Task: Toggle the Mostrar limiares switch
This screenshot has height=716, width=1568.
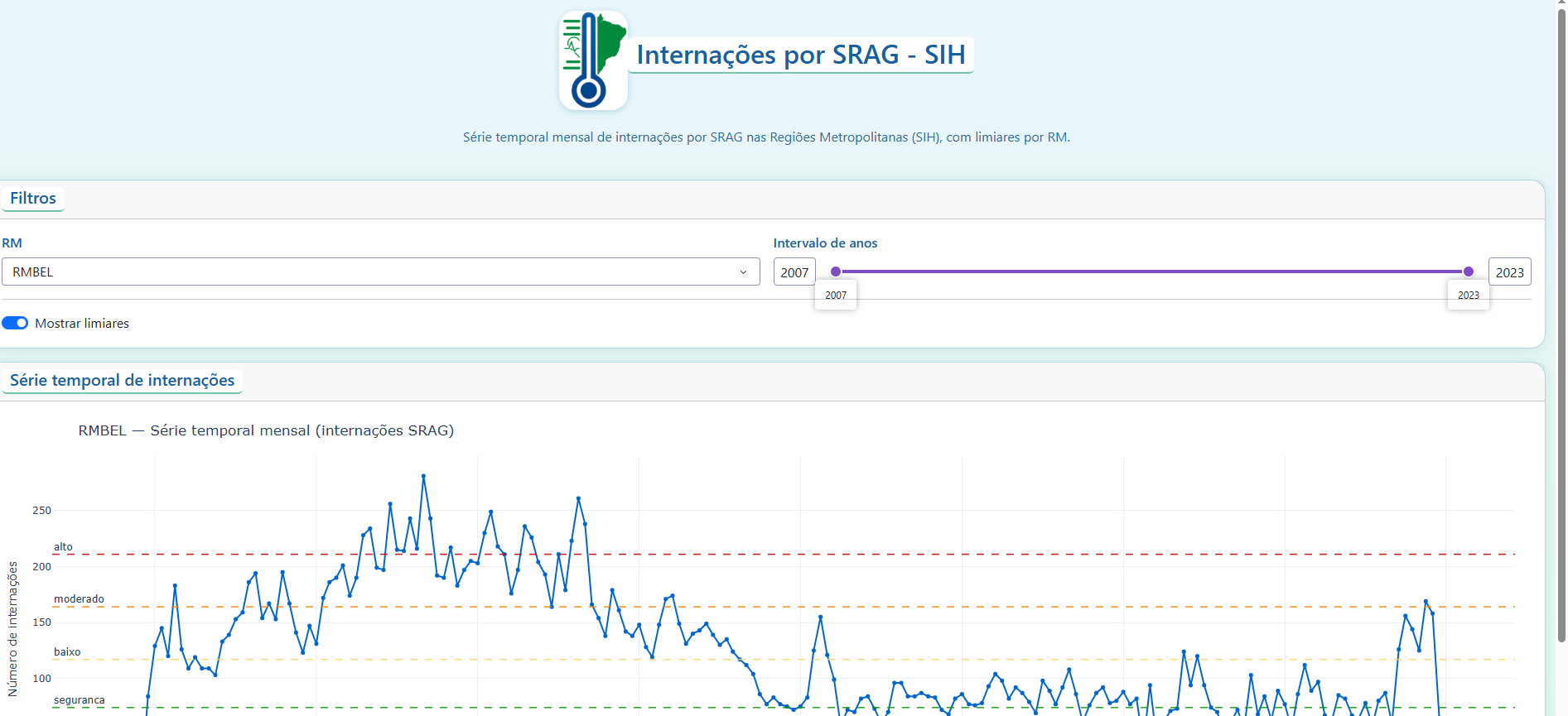Action: [x=15, y=323]
